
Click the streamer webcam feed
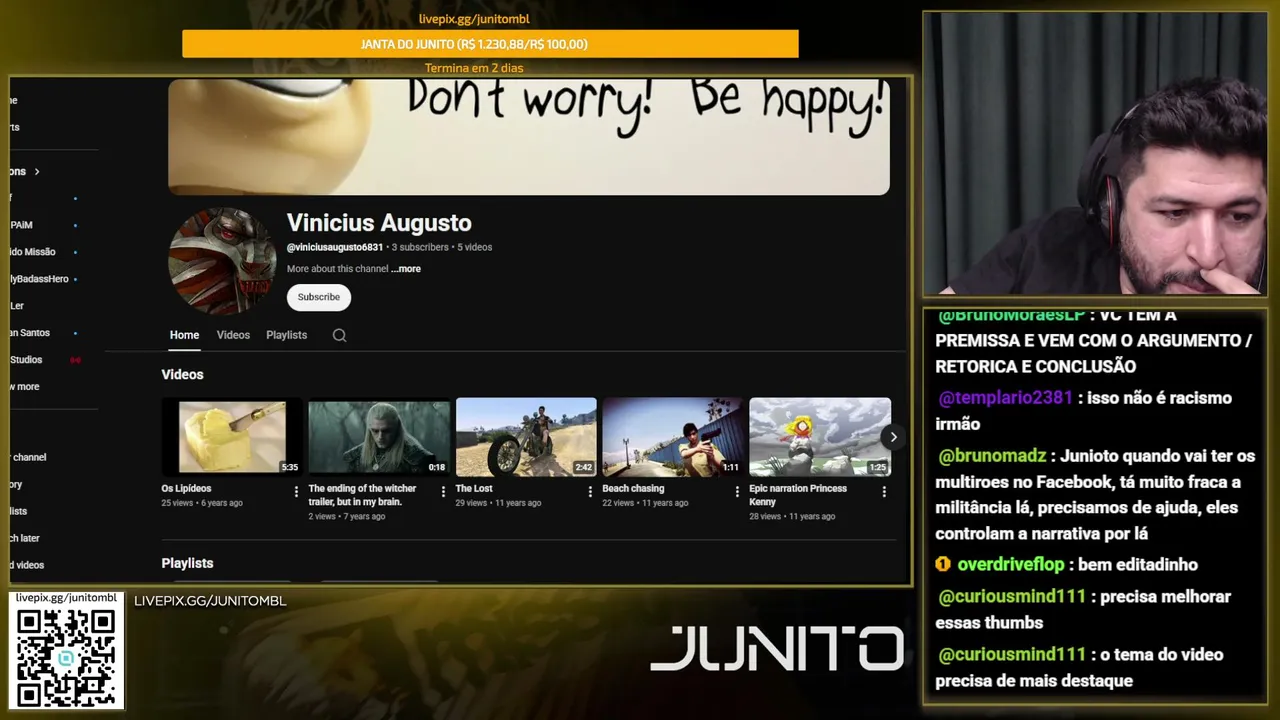pos(1095,154)
